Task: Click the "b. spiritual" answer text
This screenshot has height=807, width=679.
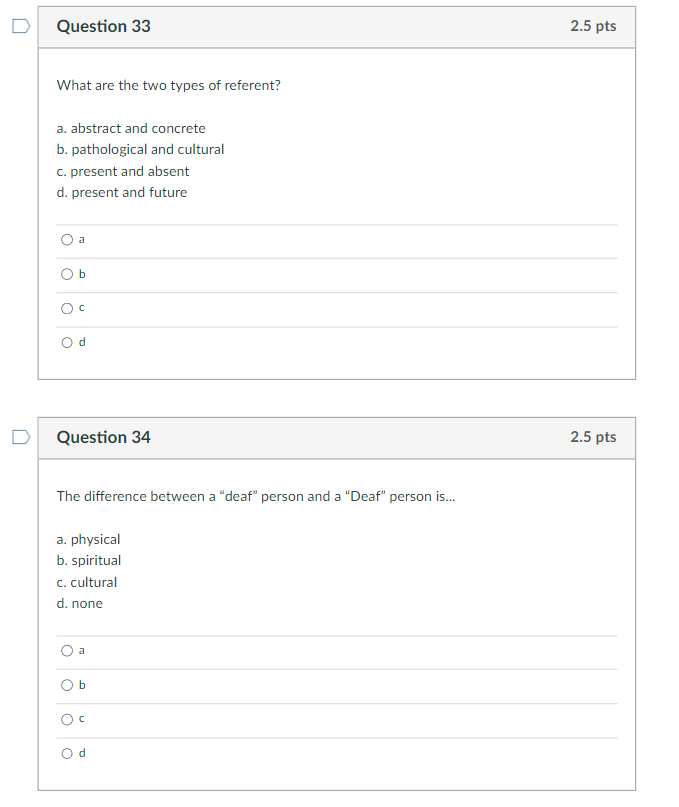Action: coord(89,560)
